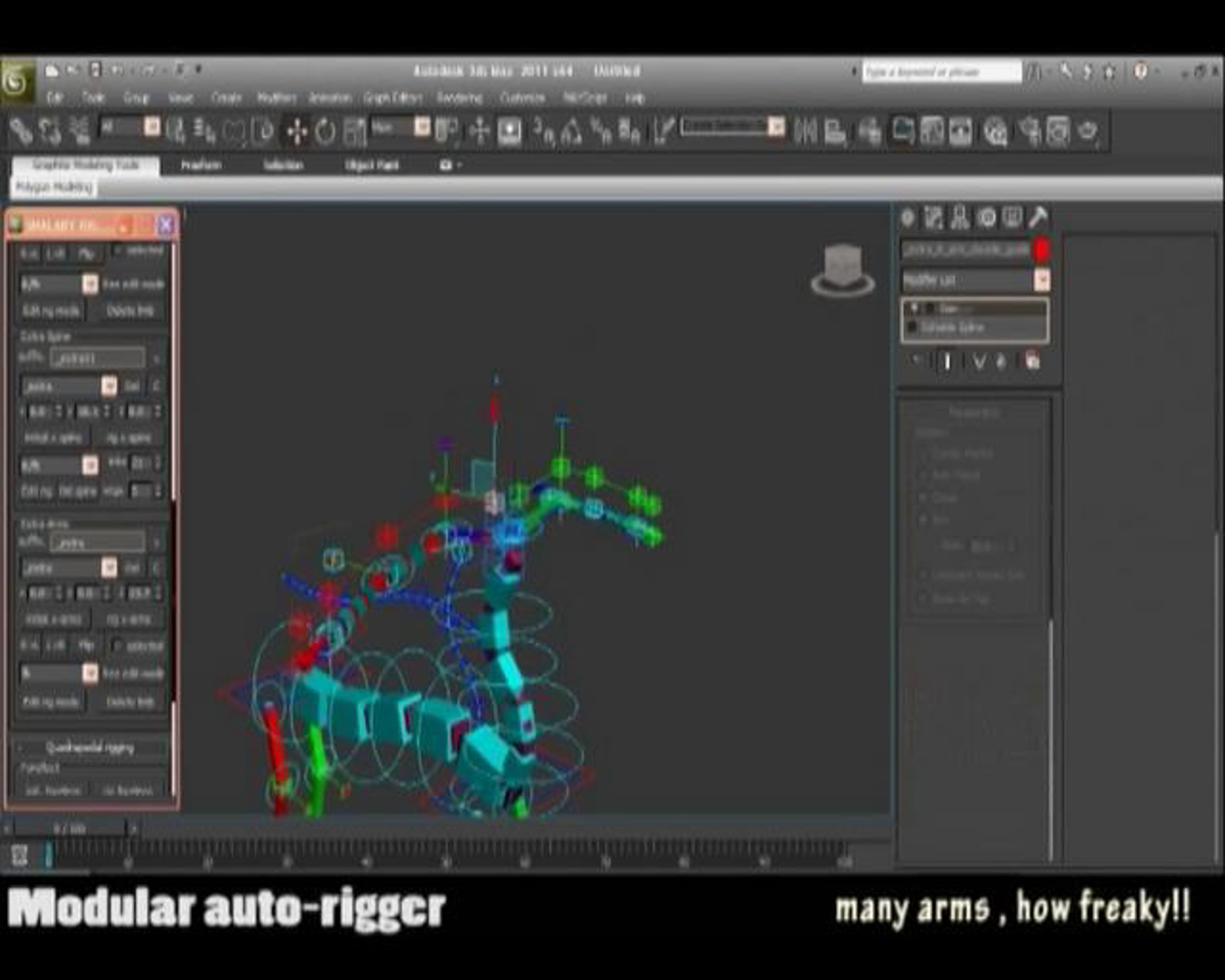The height and width of the screenshot is (980, 1225).
Task: Collapse the Quadrupedal rigging rollout
Action: pyautogui.click(x=90, y=748)
